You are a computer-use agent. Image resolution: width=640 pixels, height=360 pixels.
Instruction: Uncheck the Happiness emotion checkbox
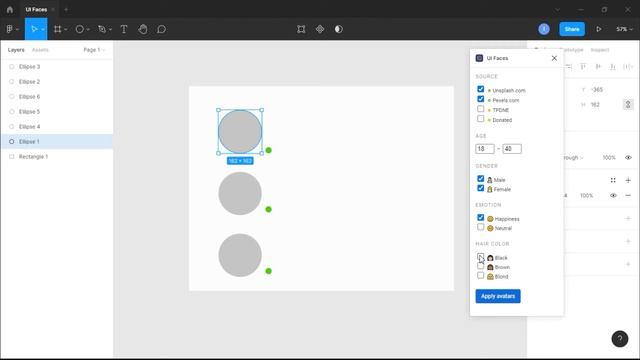coord(480,218)
